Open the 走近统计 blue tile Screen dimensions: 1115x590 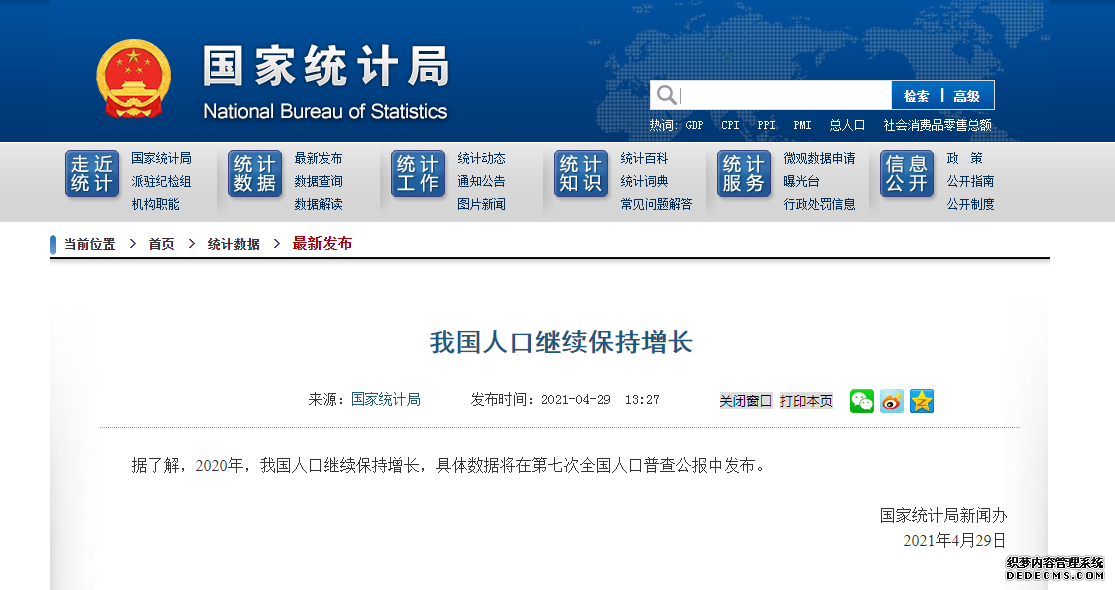tap(92, 174)
